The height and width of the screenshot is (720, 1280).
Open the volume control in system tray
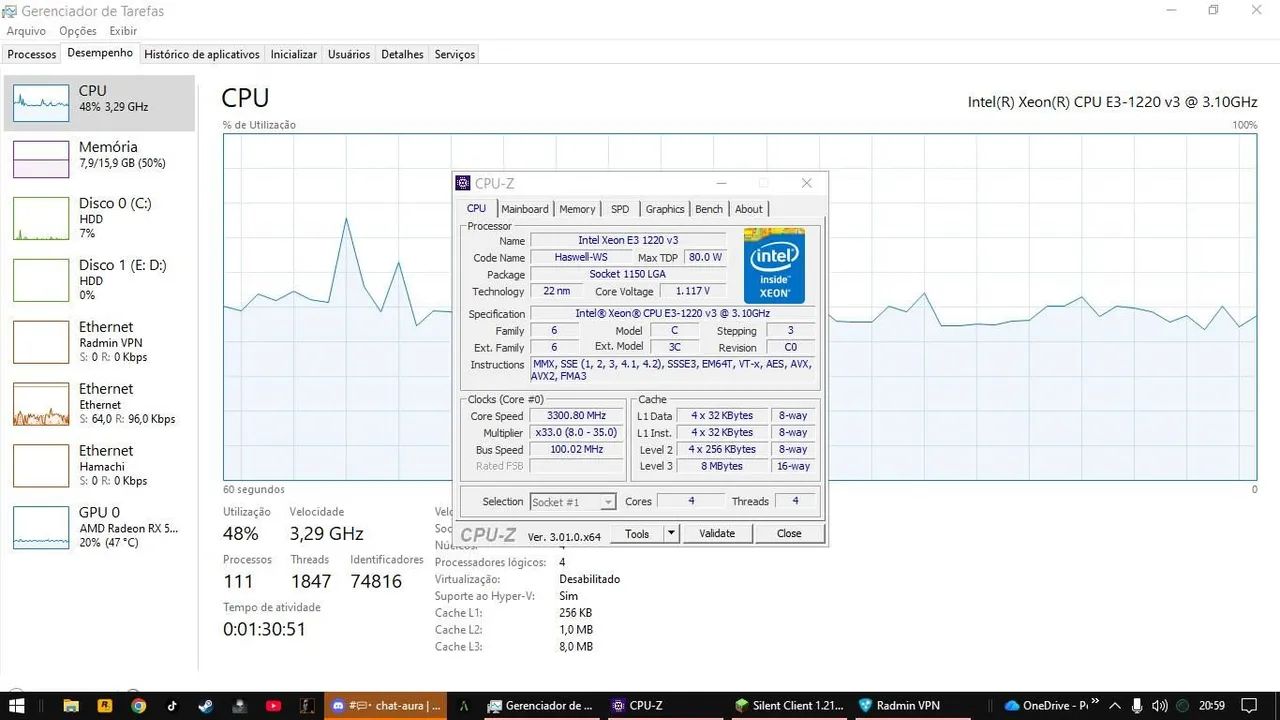pos(1160,705)
